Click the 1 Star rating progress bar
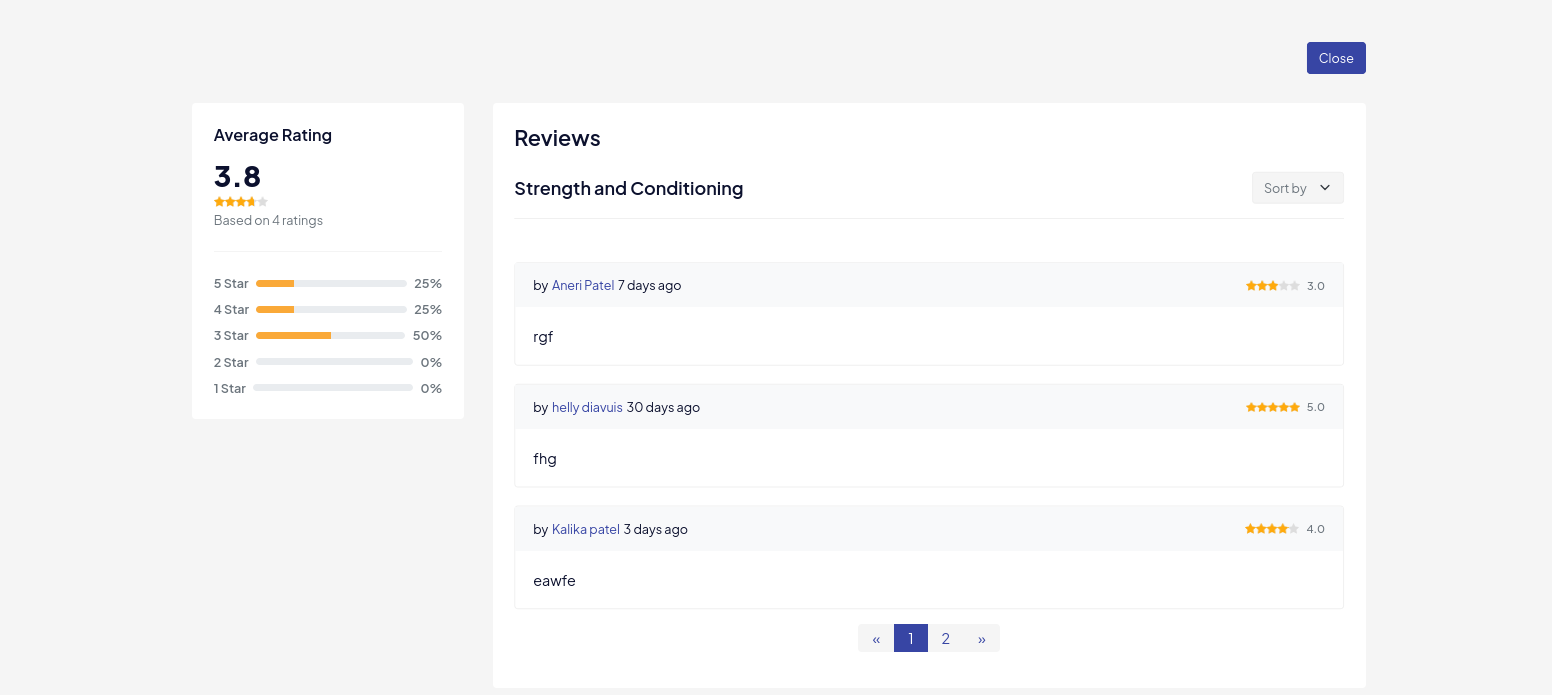The image size is (1552, 695). coord(332,388)
